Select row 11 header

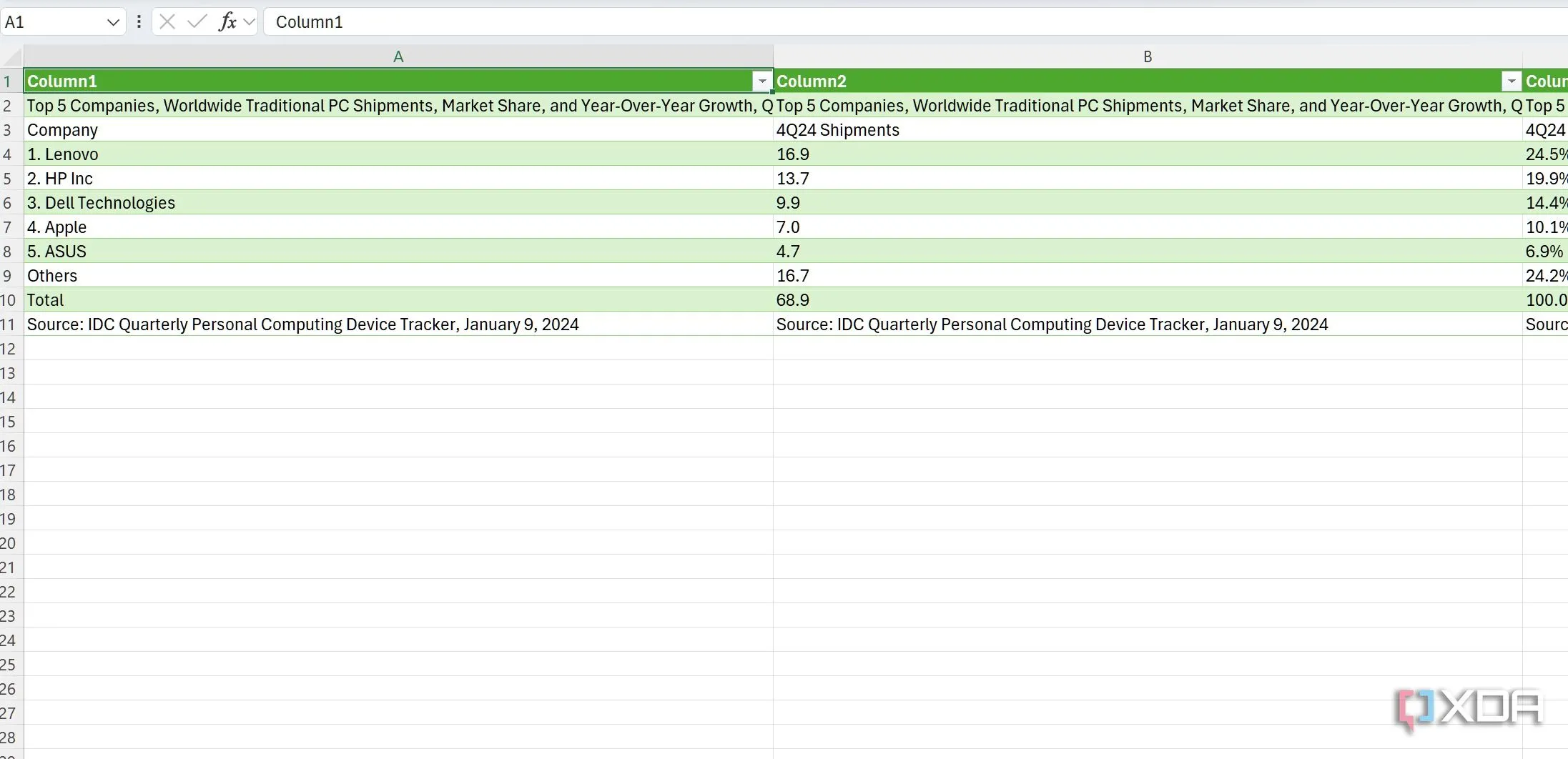click(8, 324)
